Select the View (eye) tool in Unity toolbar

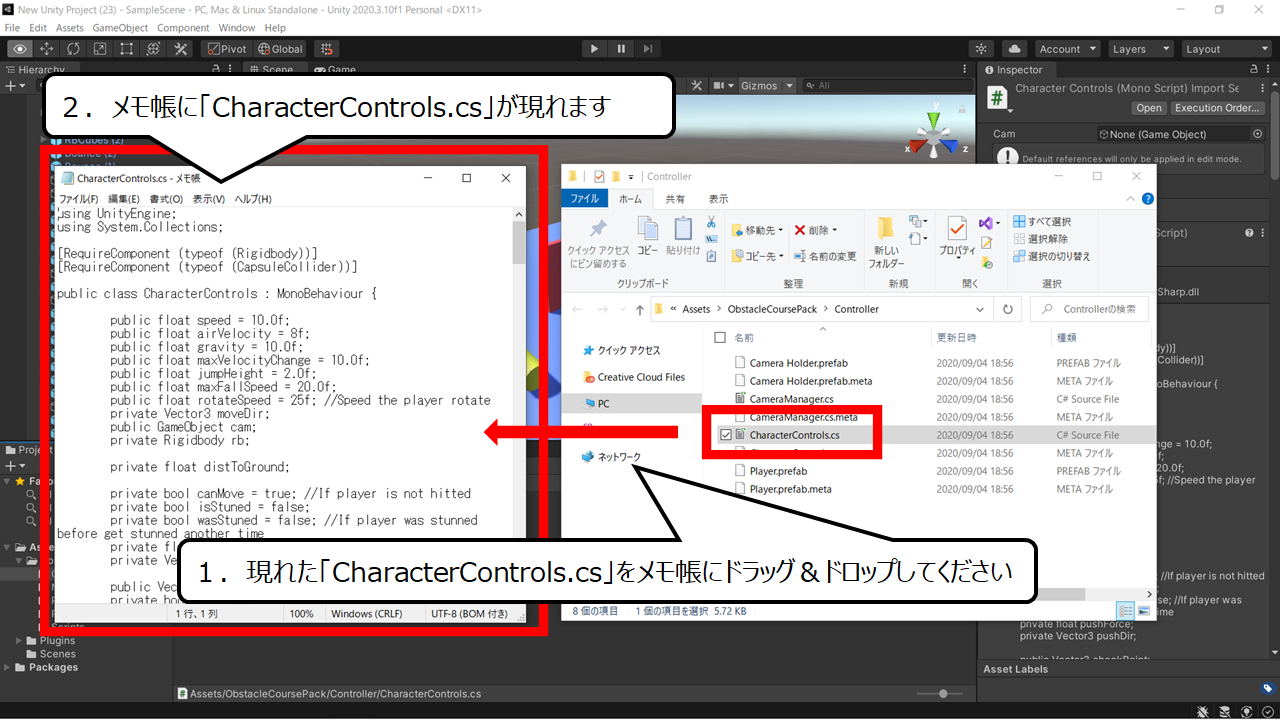(20, 48)
